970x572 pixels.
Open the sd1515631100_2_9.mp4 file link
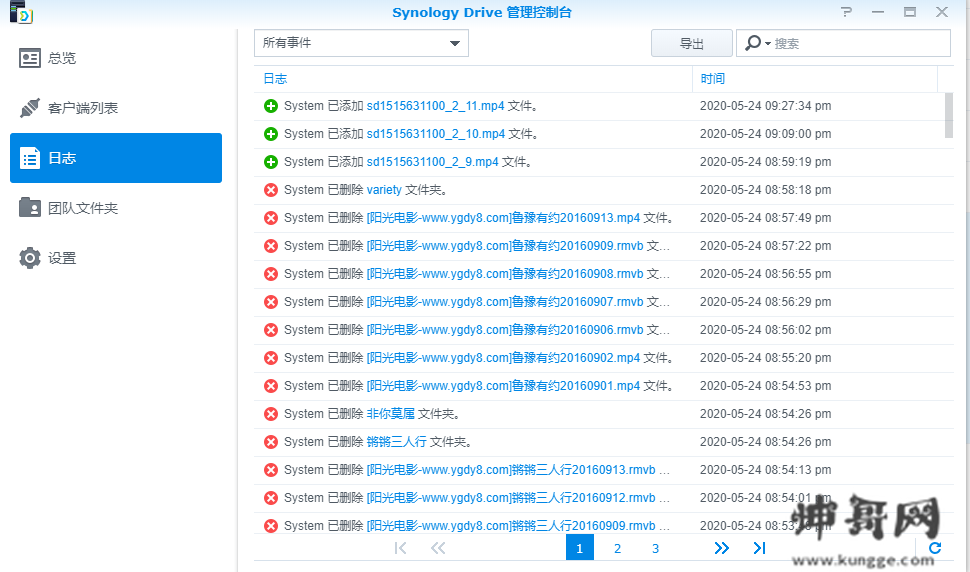(x=432, y=161)
